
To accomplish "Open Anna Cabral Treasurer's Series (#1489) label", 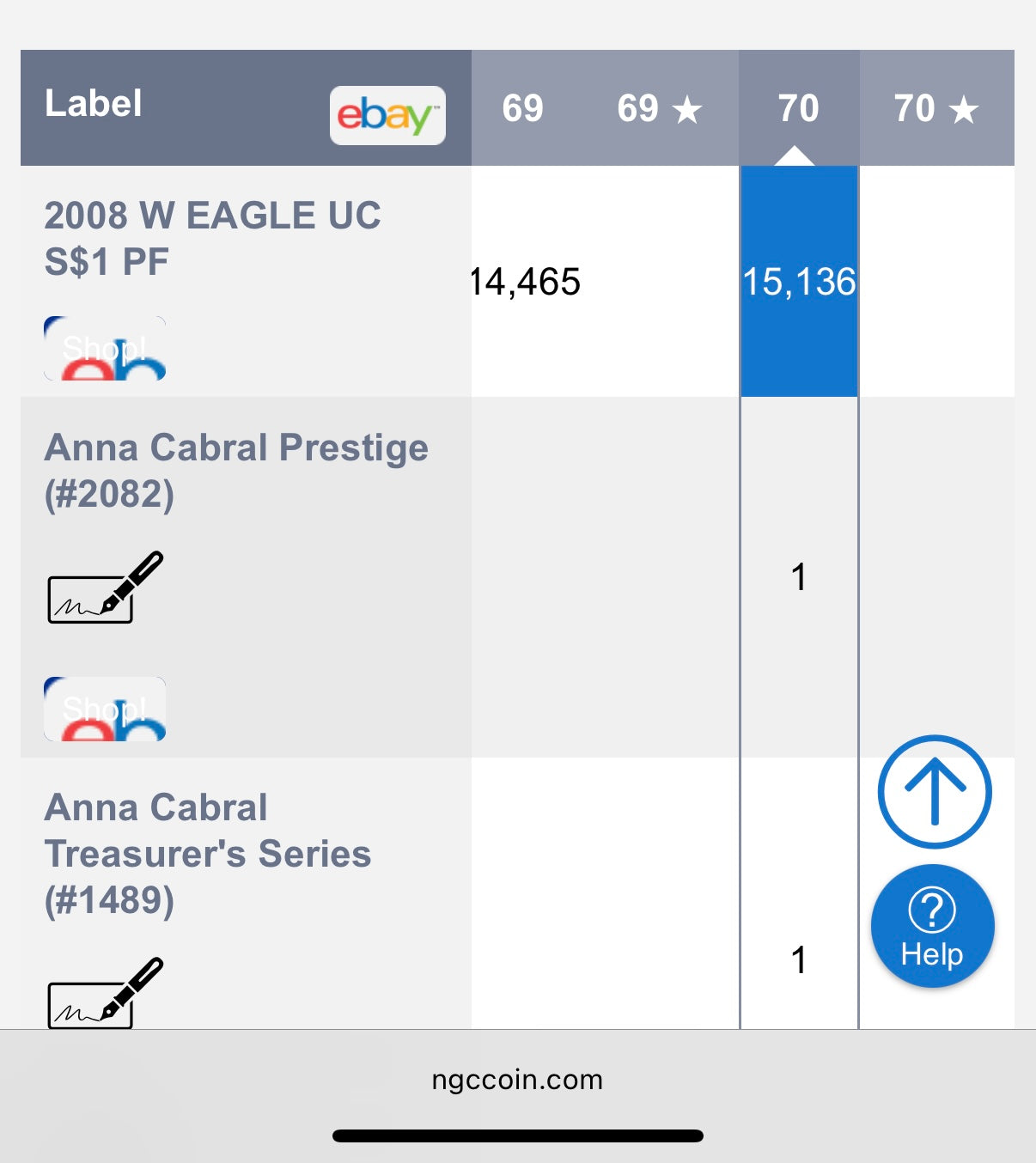I will click(x=207, y=853).
